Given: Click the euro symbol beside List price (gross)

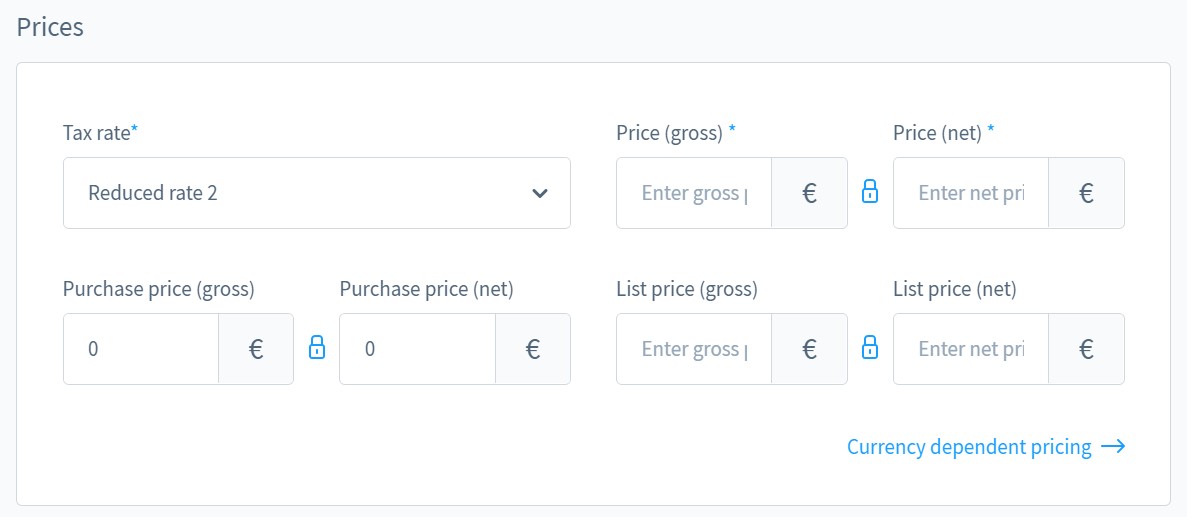Looking at the screenshot, I should pos(809,349).
